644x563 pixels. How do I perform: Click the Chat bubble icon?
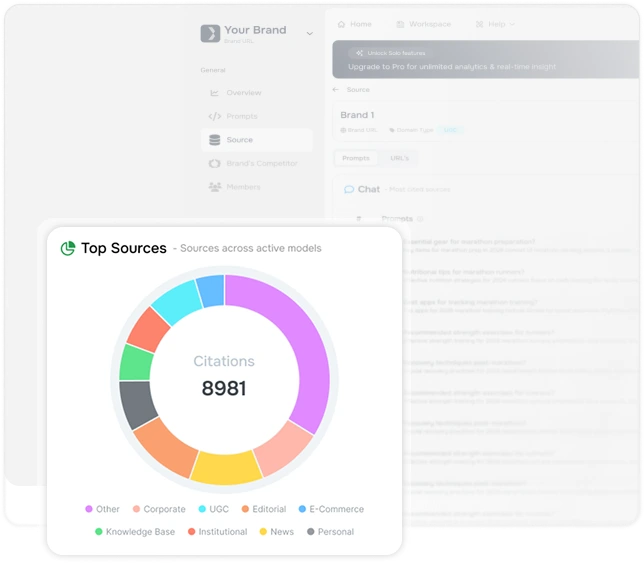point(349,189)
